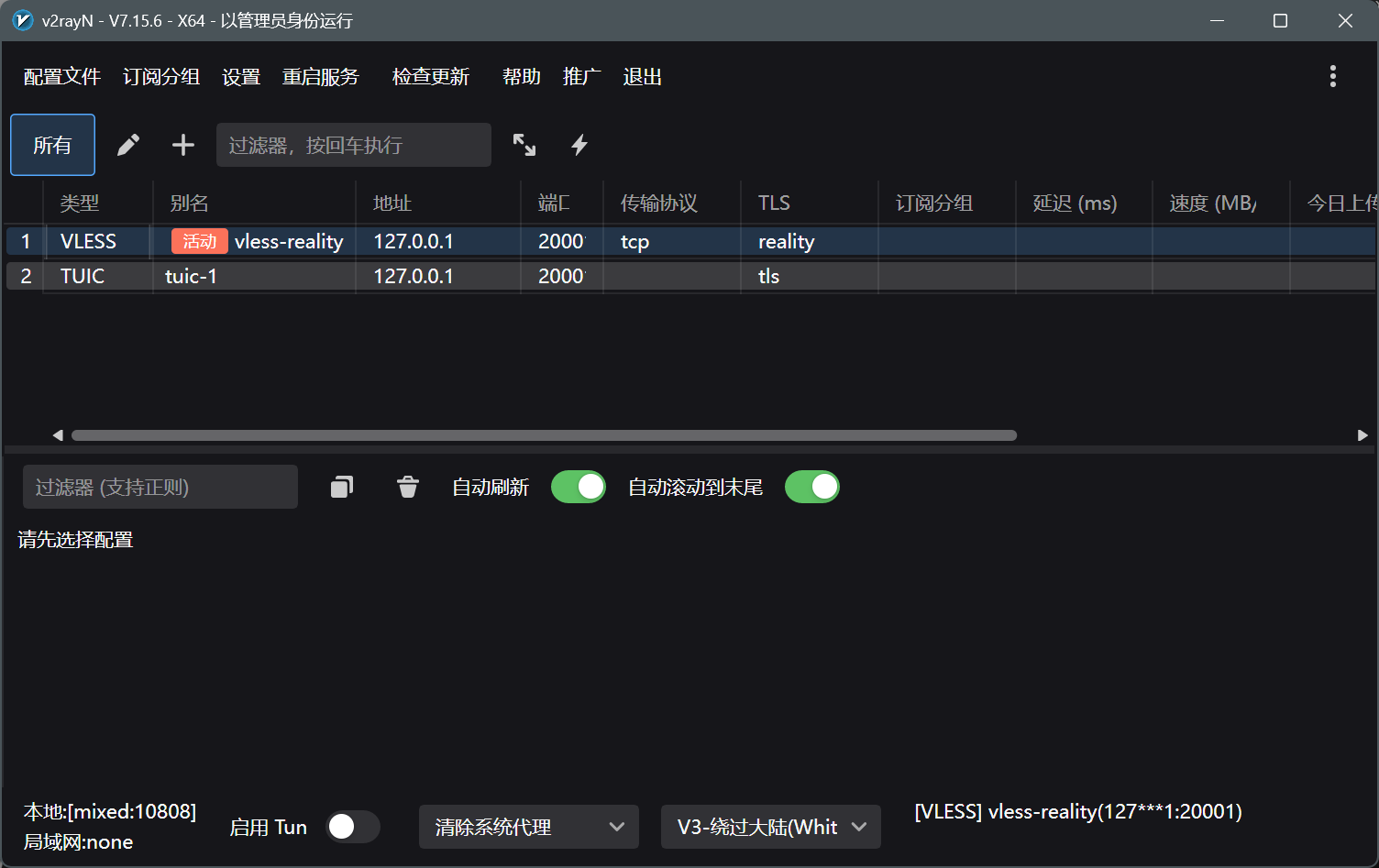Viewport: 1379px width, 868px height.
Task: Click the server list horizontal scrollbar
Action: [x=544, y=435]
